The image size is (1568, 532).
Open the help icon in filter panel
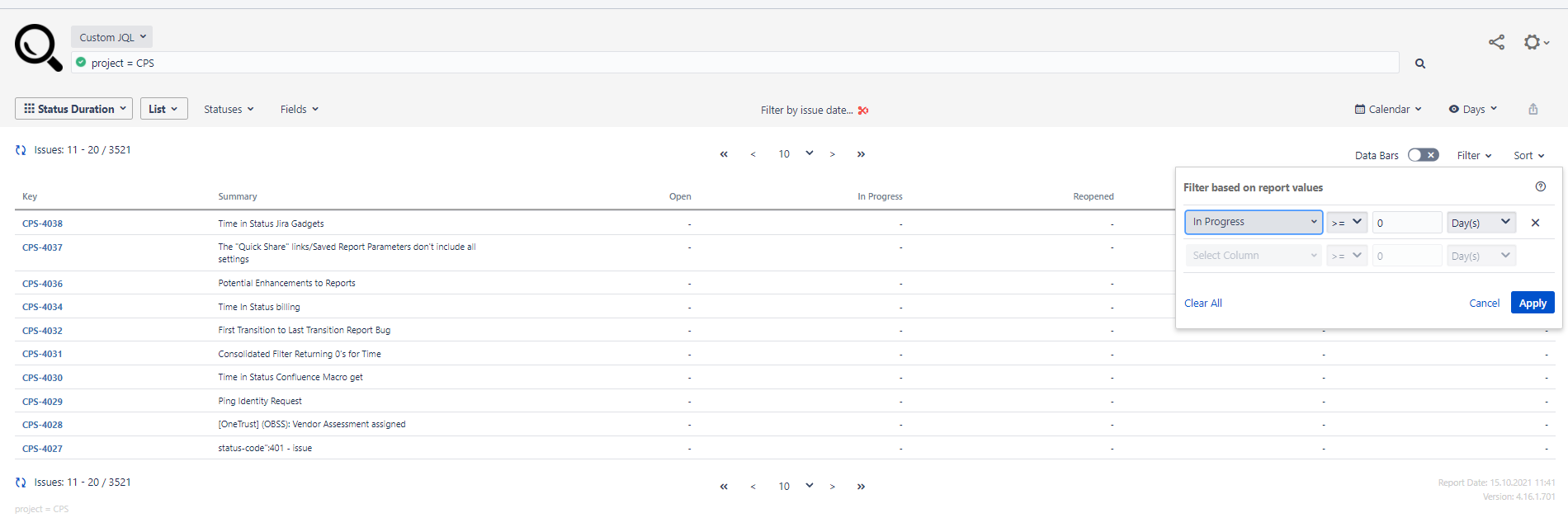1540,187
